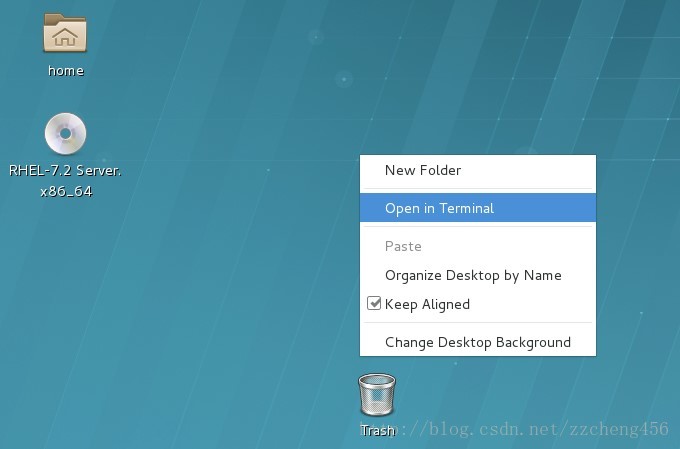Select the Trash can icon

click(x=377, y=395)
